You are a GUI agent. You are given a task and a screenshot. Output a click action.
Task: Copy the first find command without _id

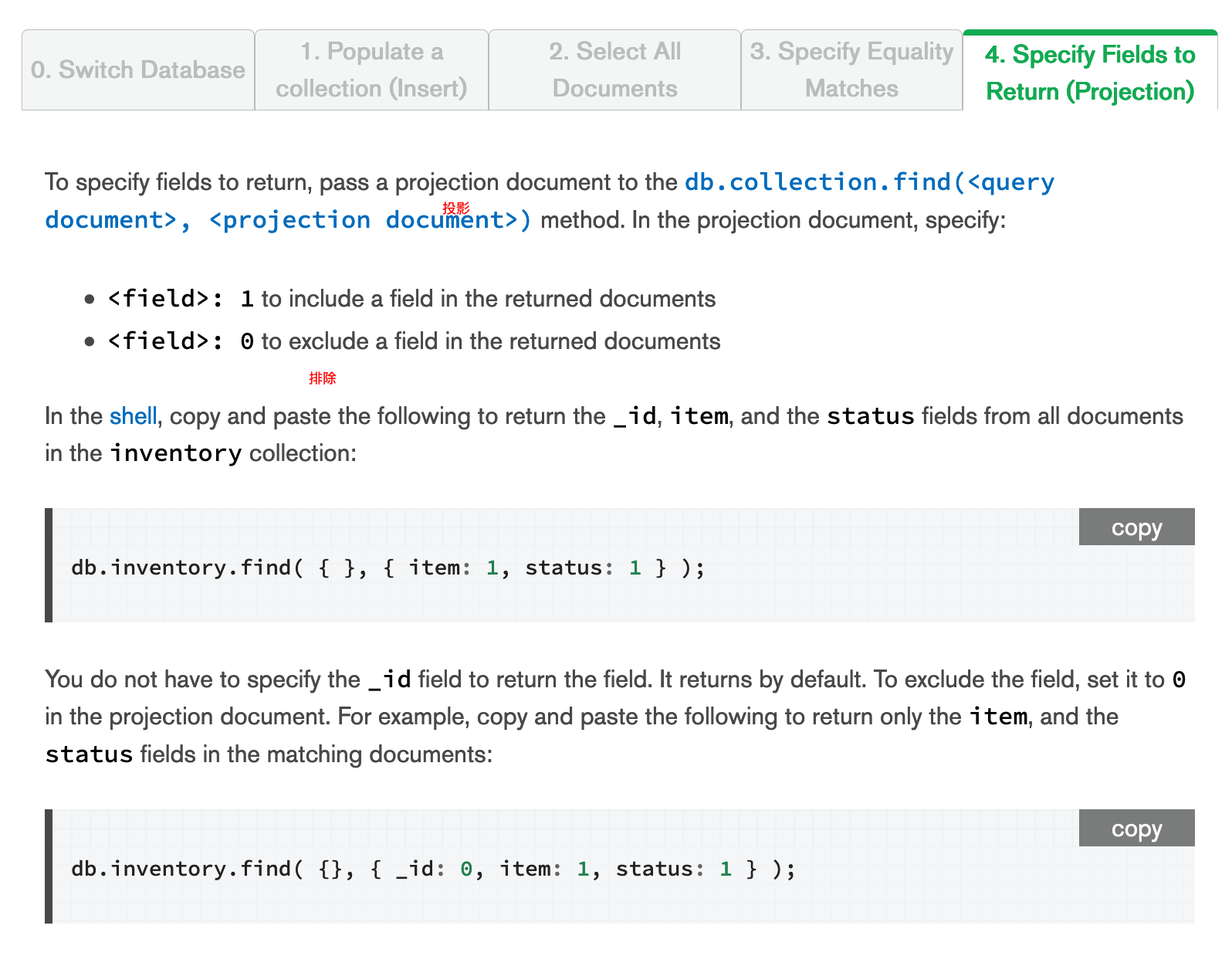click(x=1136, y=527)
